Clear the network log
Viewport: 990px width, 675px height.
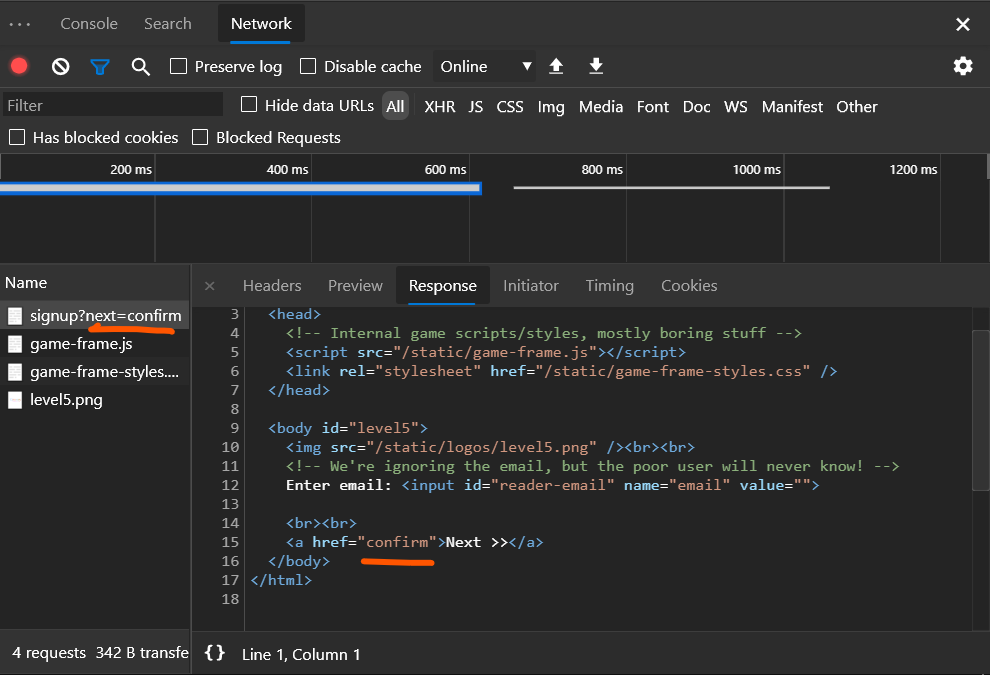[x=61, y=66]
